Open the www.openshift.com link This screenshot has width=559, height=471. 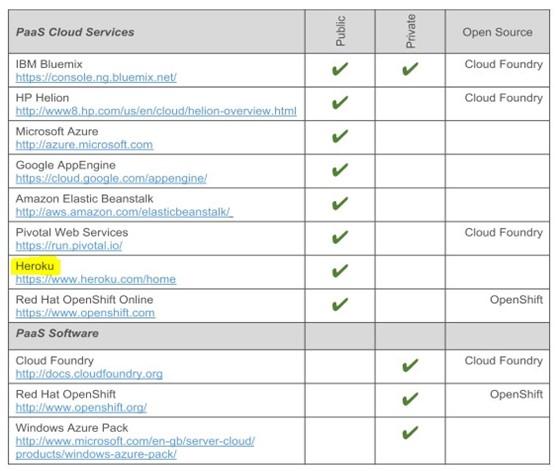(85, 313)
